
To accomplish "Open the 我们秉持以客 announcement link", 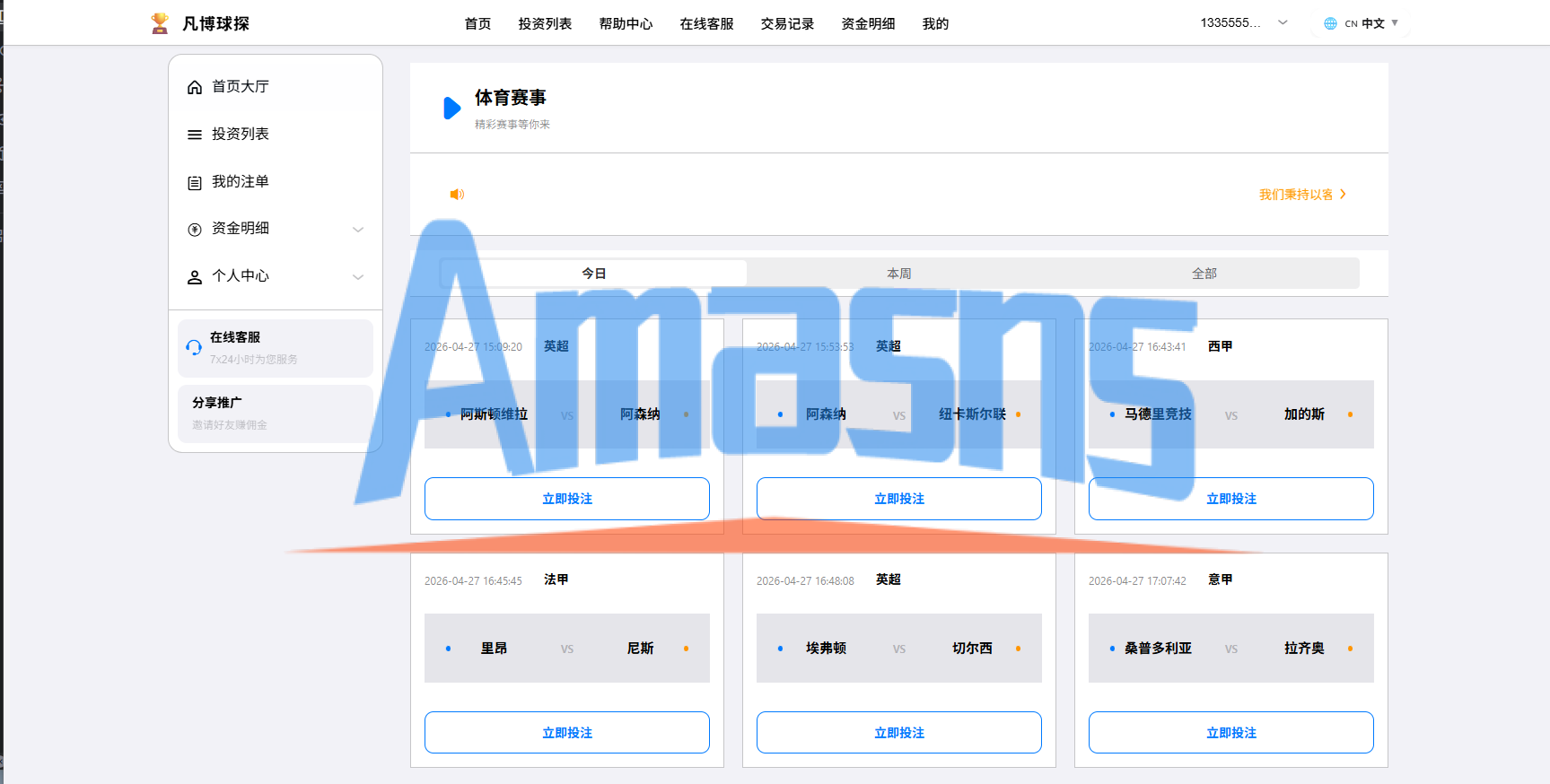I will click(1302, 195).
